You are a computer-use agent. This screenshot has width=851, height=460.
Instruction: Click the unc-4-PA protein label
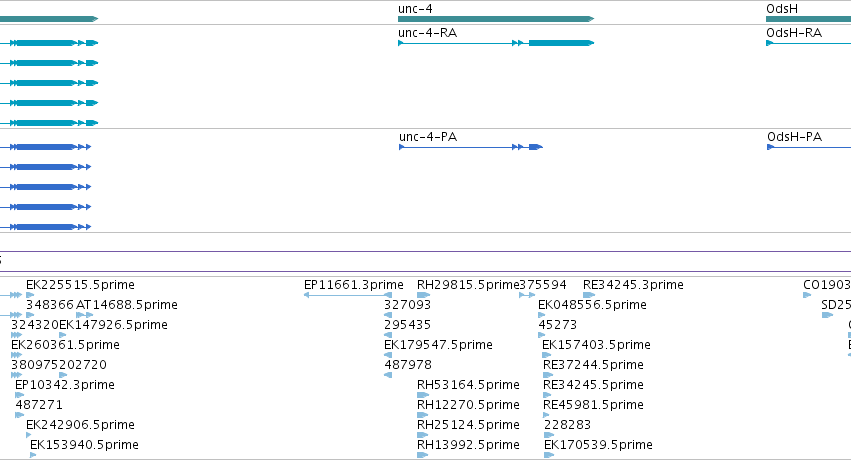(x=428, y=137)
